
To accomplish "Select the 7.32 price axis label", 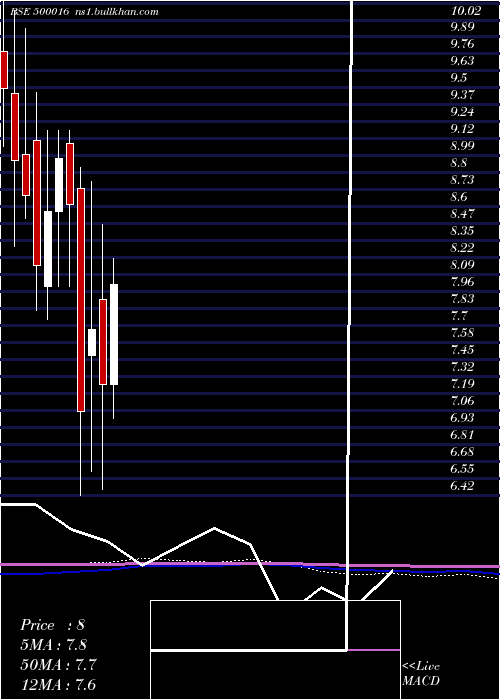I will [462, 367].
